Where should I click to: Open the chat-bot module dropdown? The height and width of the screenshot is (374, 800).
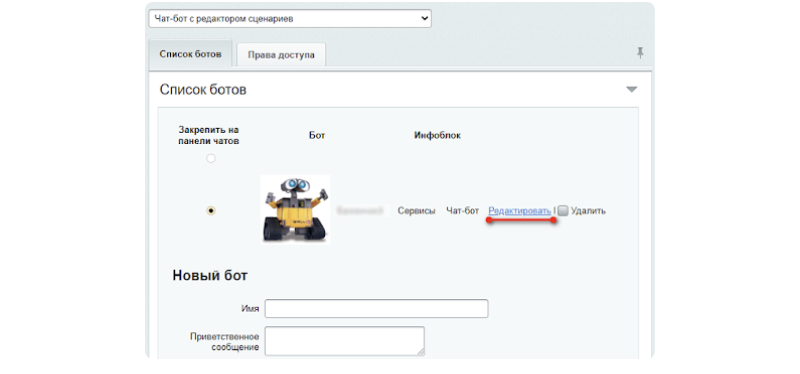coord(290,18)
